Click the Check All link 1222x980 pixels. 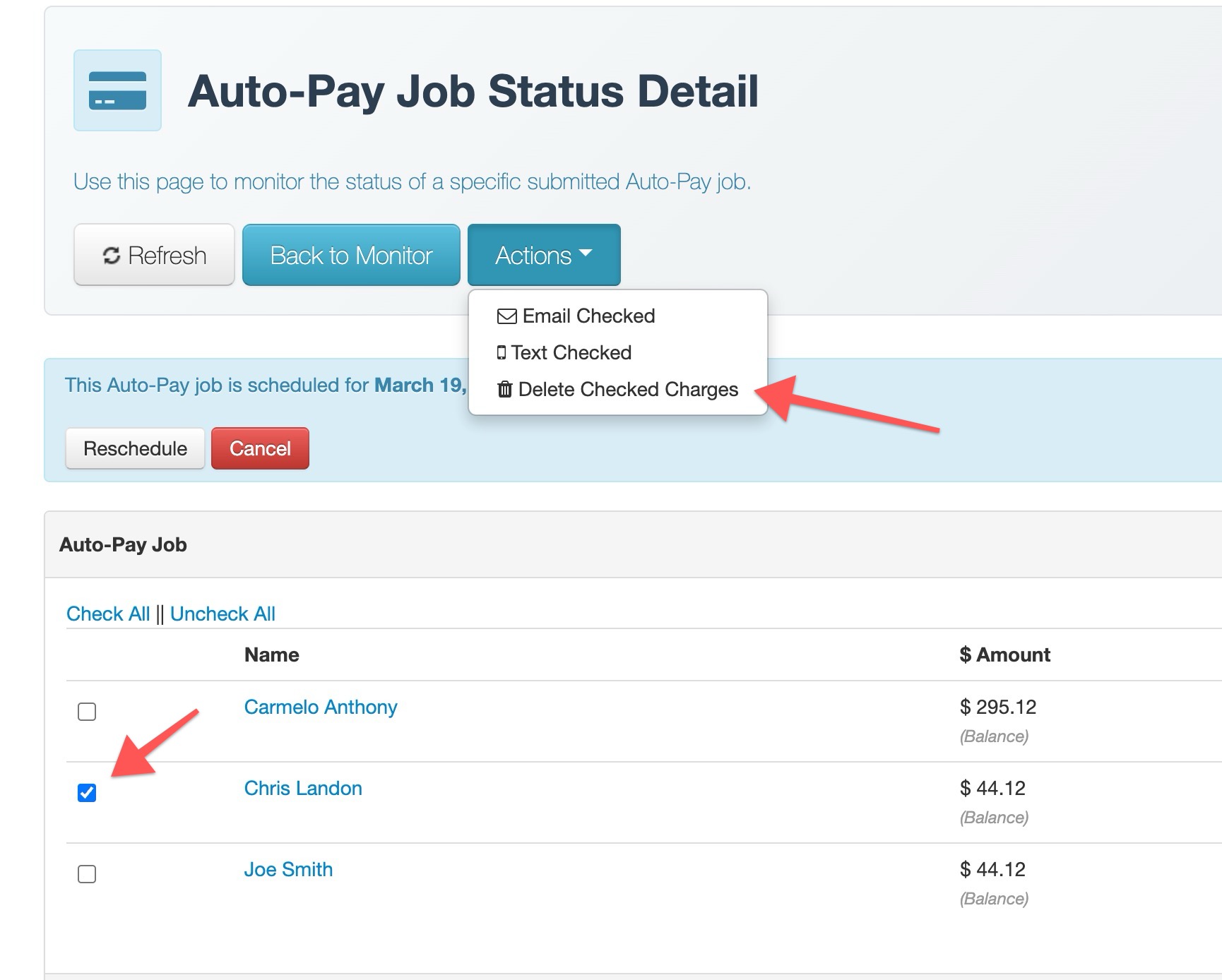[x=108, y=614]
